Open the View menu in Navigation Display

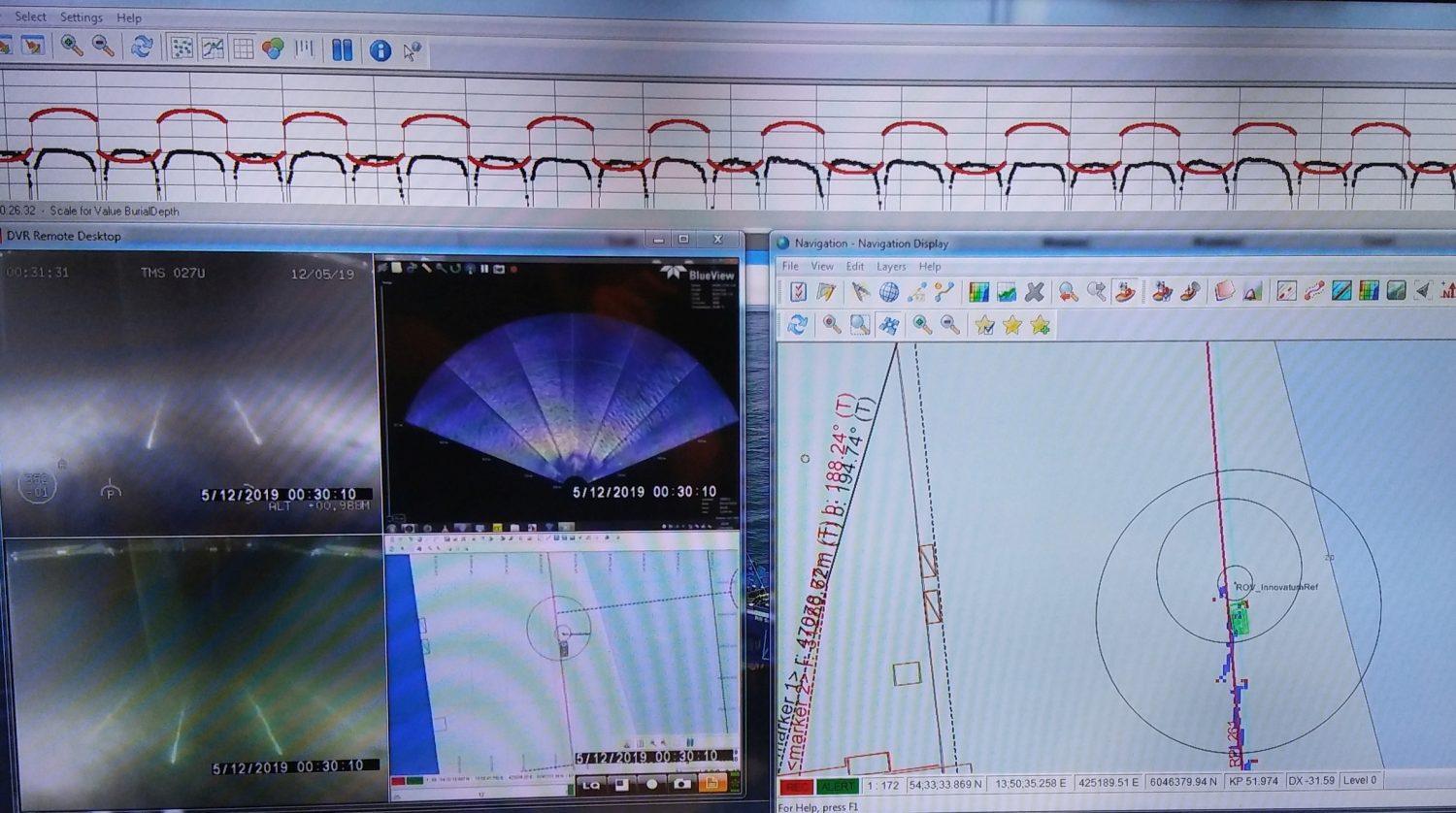click(x=822, y=266)
